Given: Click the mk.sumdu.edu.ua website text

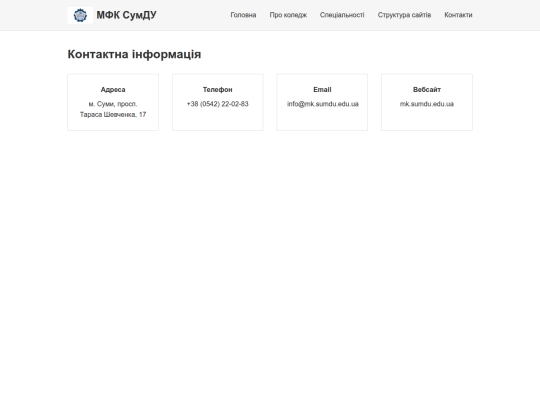Looking at the screenshot, I should coord(427,104).
